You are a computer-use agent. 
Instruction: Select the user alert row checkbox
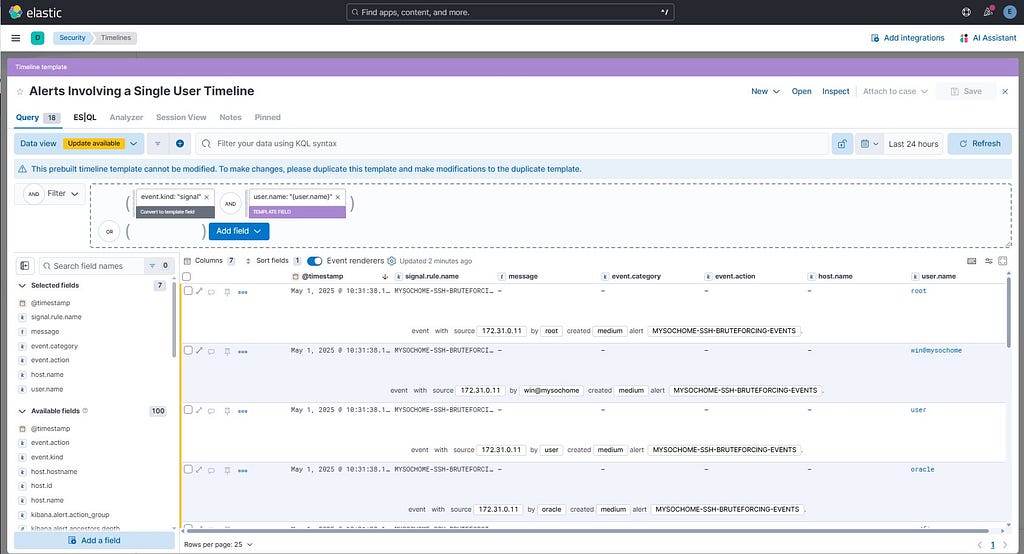click(188, 410)
